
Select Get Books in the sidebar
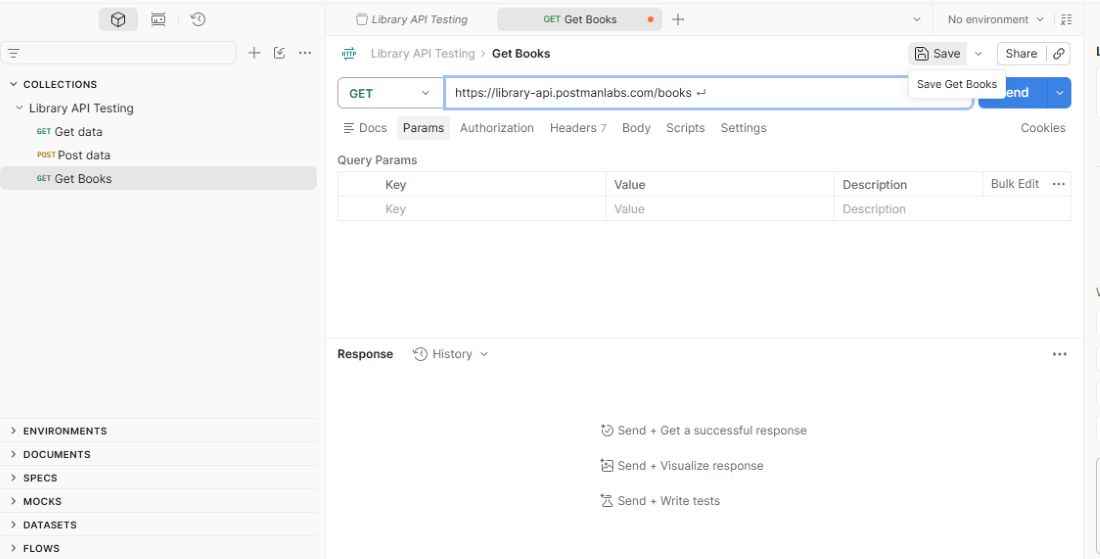pyautogui.click(x=159, y=179)
